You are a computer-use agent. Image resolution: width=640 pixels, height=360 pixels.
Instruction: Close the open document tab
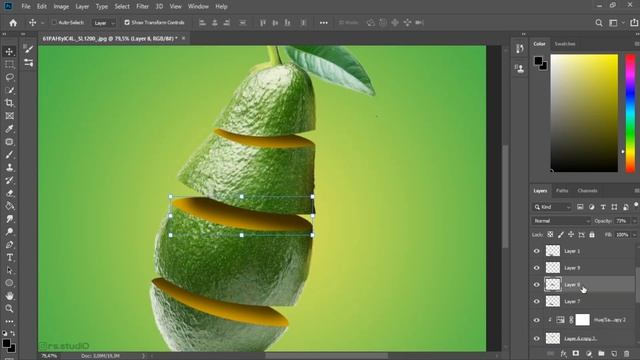pos(184,38)
